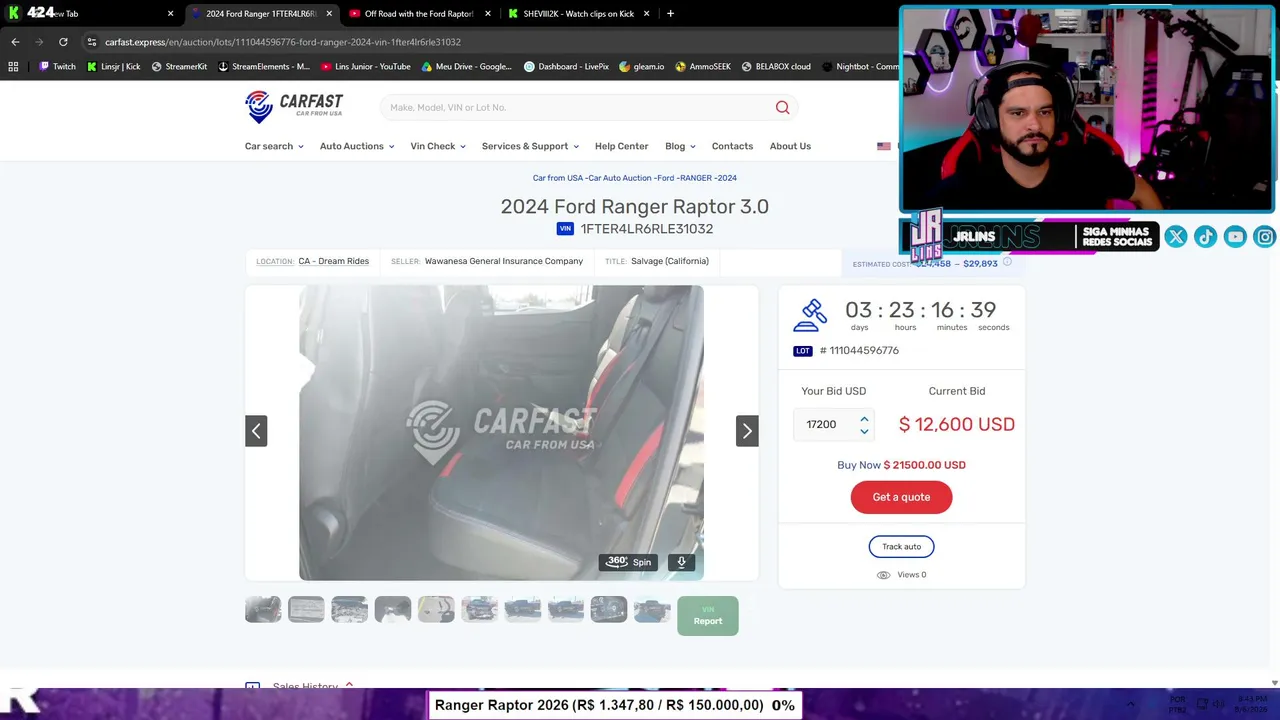Open the Meu Drive - Google bookmark
The width and height of the screenshot is (1280, 720).
(x=467, y=67)
